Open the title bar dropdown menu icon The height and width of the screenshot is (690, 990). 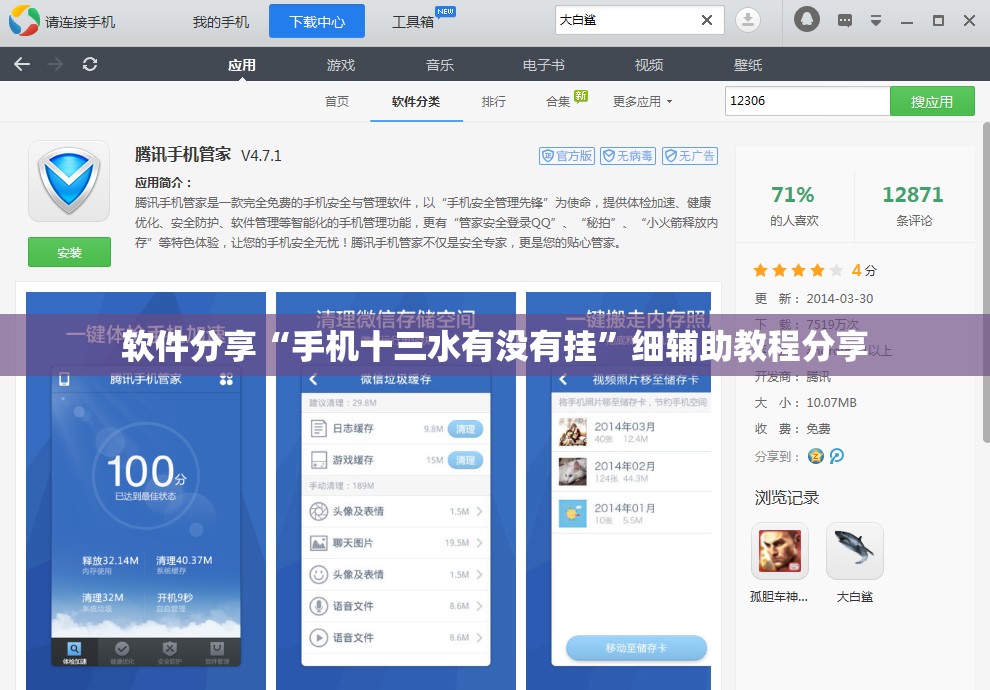876,21
